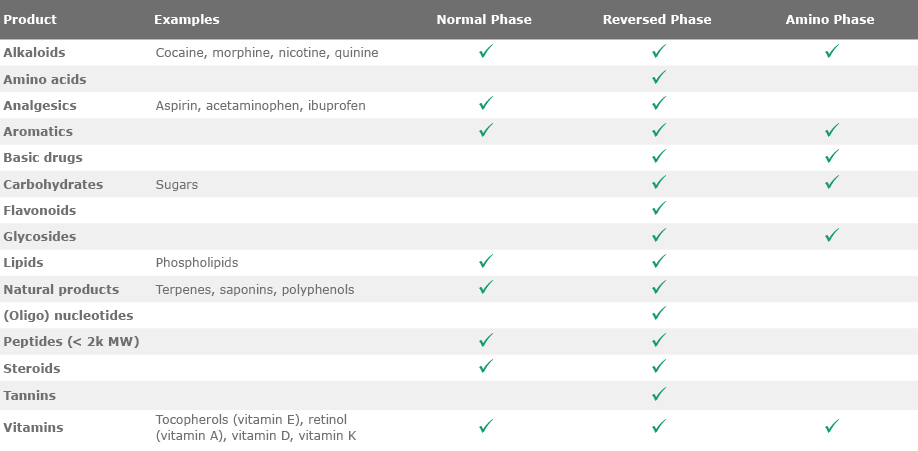Click the Lipids Normal Phase checkmark
The image size is (918, 451).
pyautogui.click(x=486, y=261)
